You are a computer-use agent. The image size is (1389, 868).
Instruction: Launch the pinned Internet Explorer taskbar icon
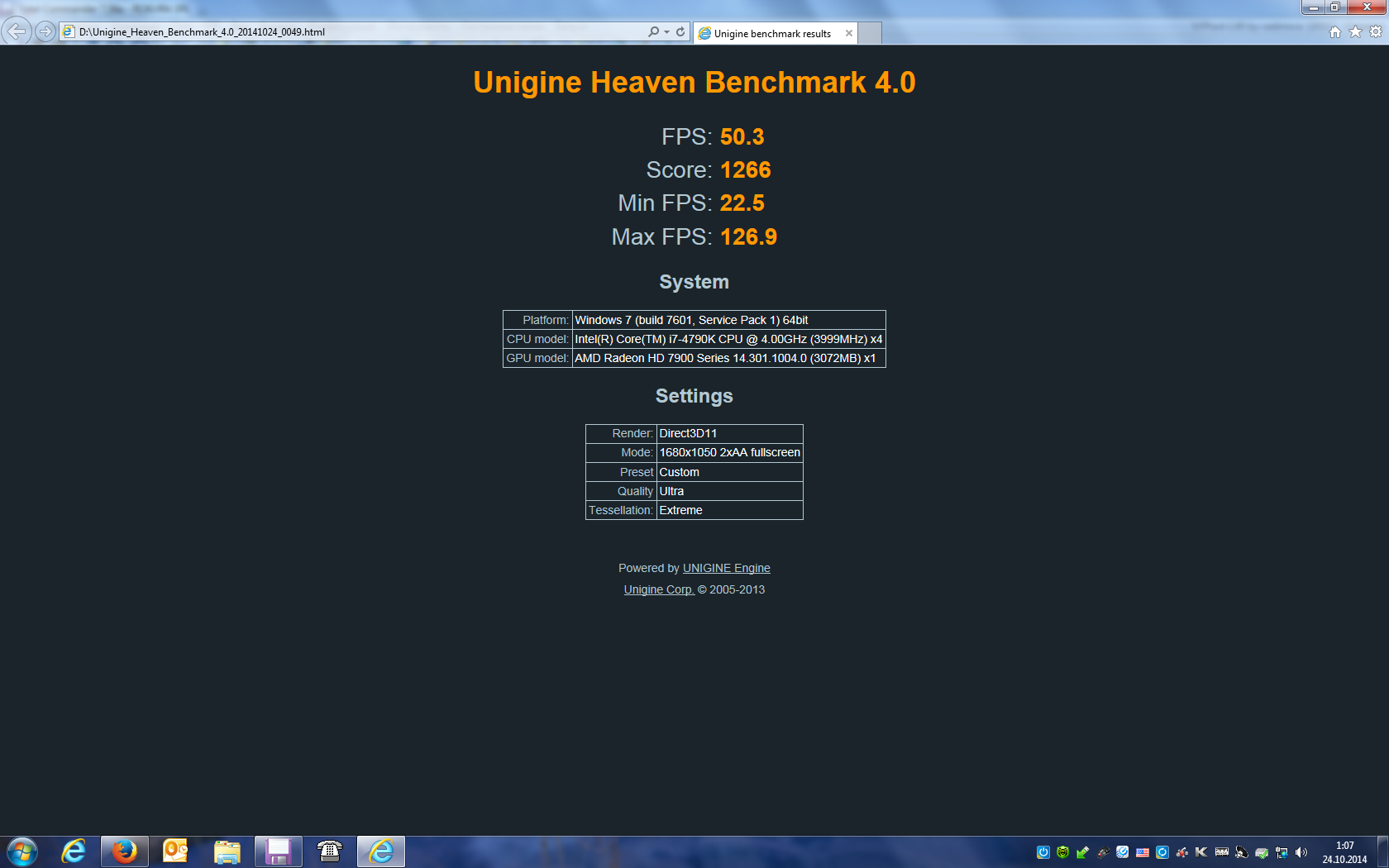pyautogui.click(x=74, y=851)
